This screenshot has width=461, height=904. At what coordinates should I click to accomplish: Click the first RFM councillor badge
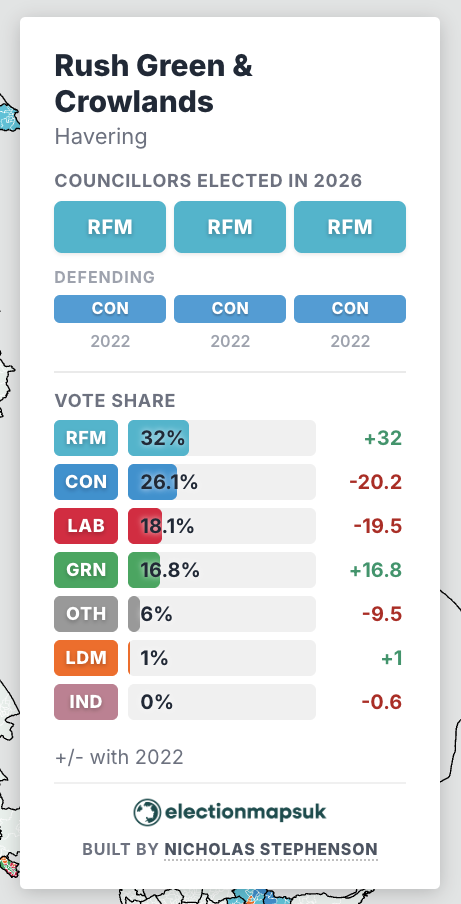tap(110, 227)
